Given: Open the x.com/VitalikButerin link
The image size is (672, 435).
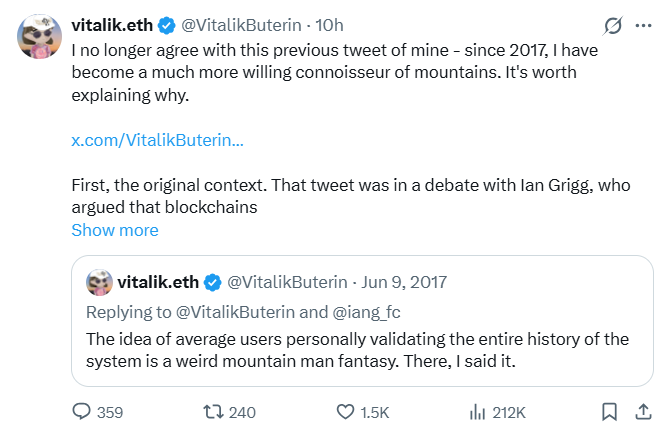Looking at the screenshot, I should [x=157, y=139].
